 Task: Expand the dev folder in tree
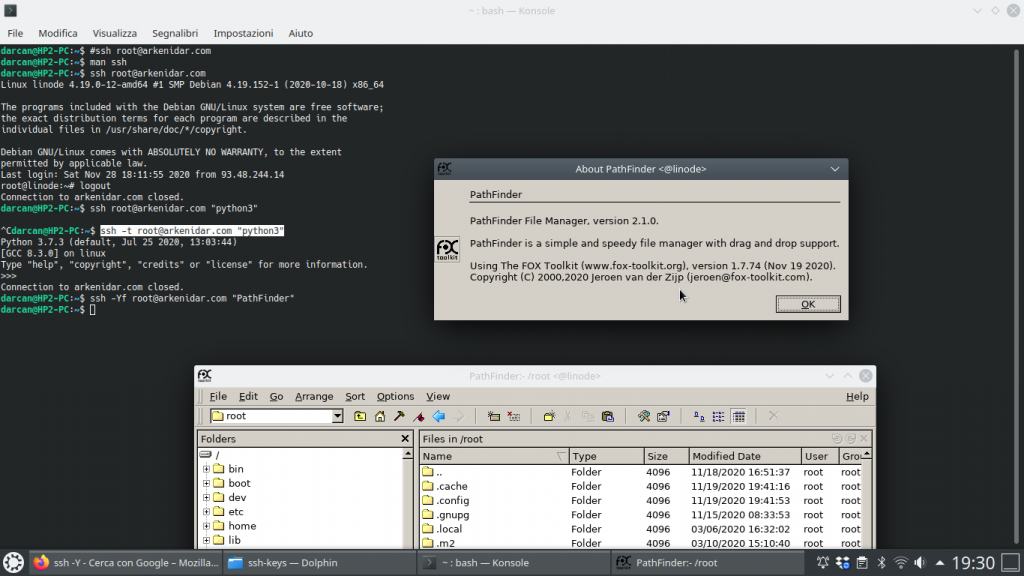click(206, 498)
